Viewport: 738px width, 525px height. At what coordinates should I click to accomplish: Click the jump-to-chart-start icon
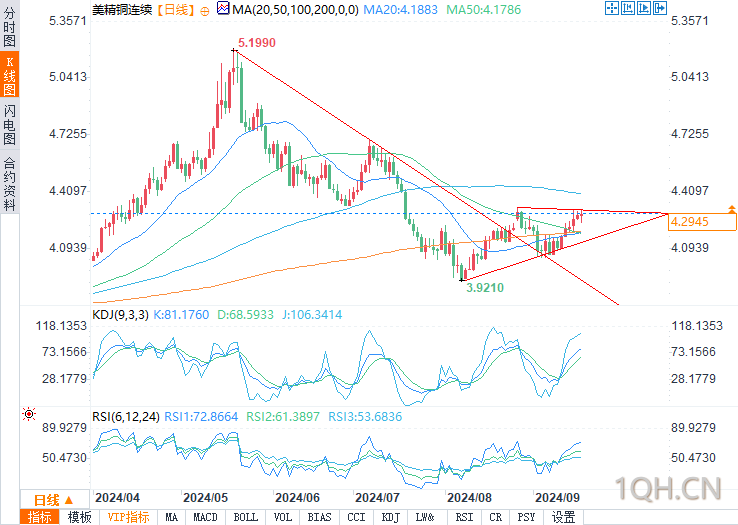point(627,8)
